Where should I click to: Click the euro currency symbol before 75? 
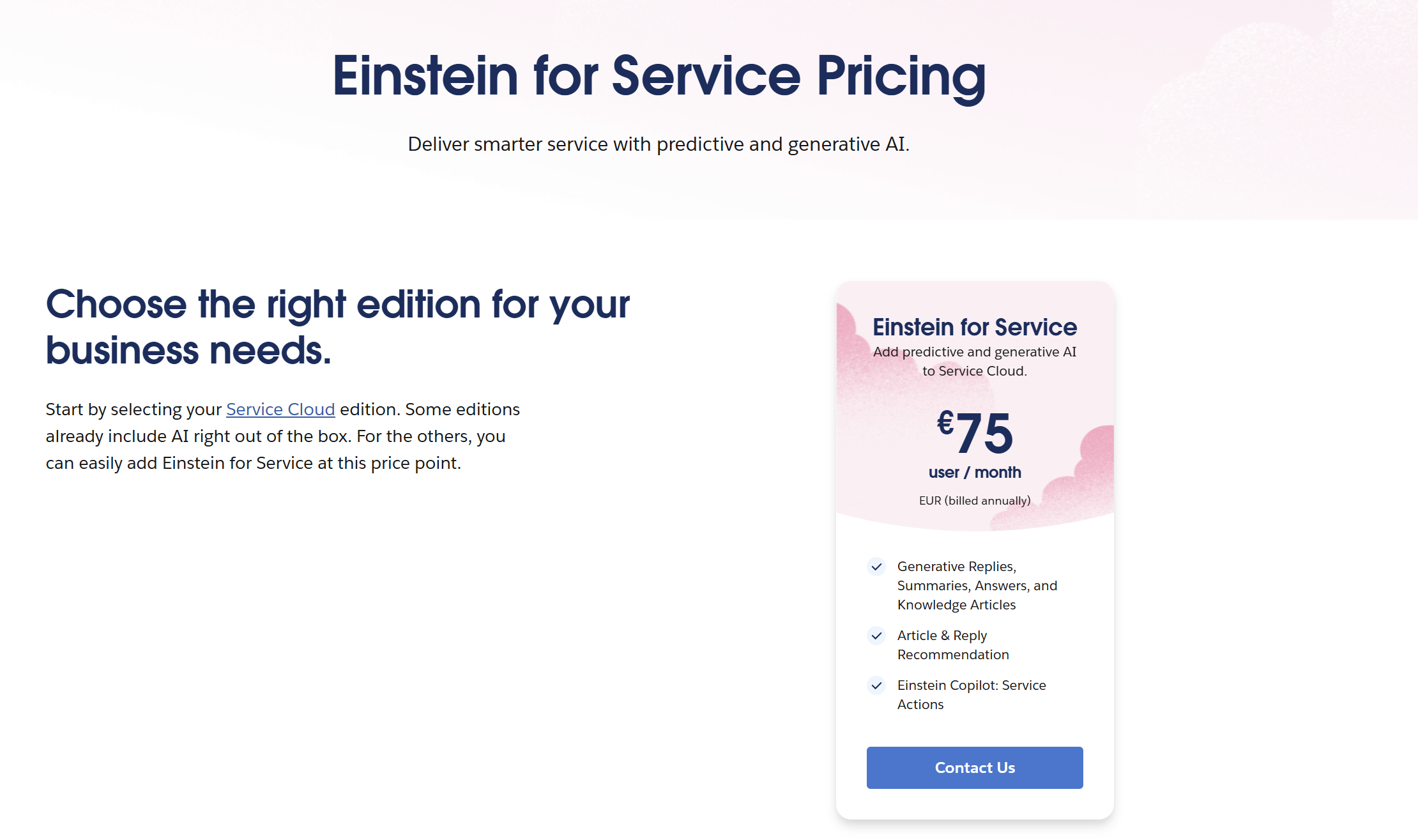(945, 422)
